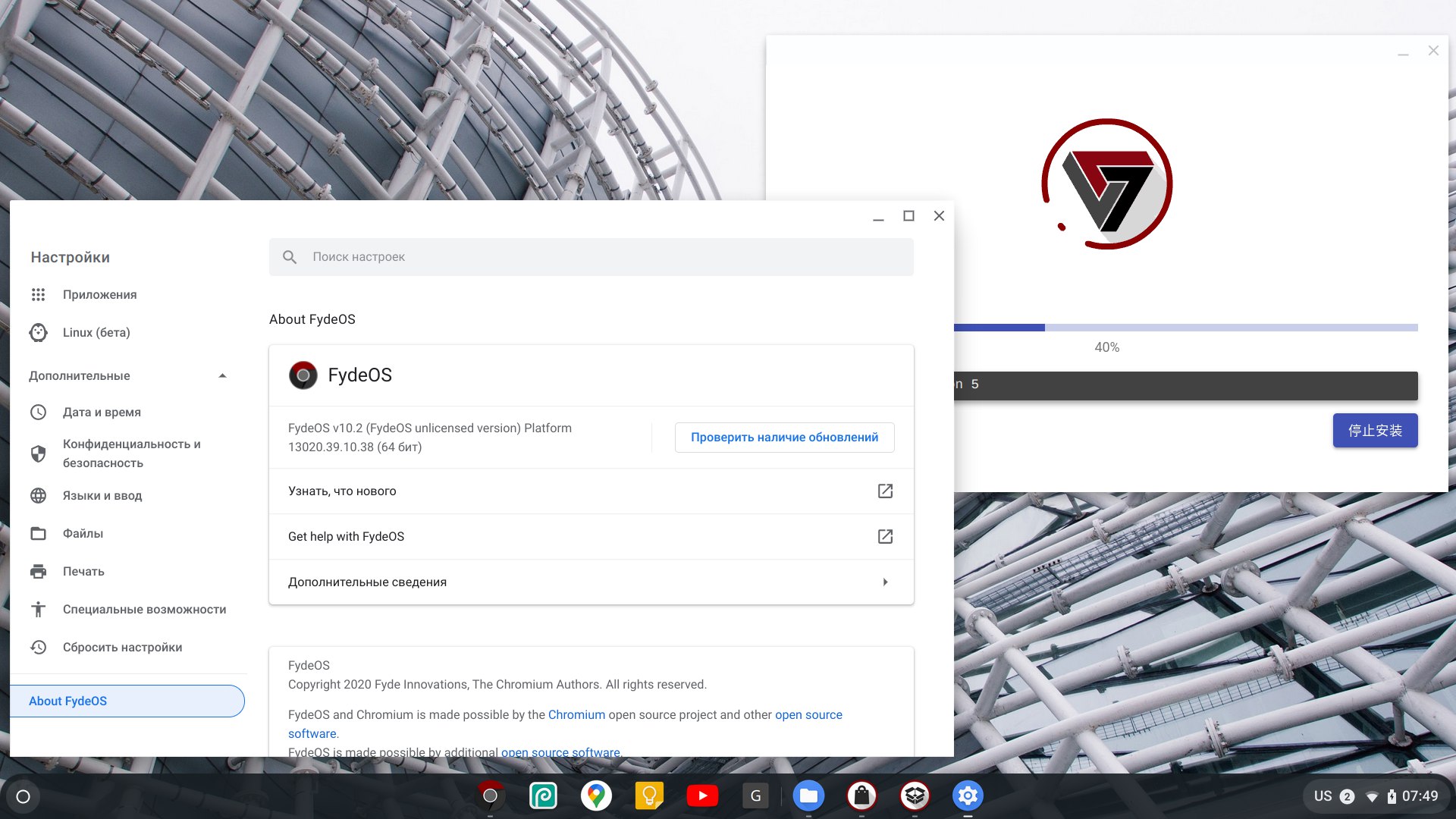
Task: Maximize the Settings window
Action: (x=908, y=216)
